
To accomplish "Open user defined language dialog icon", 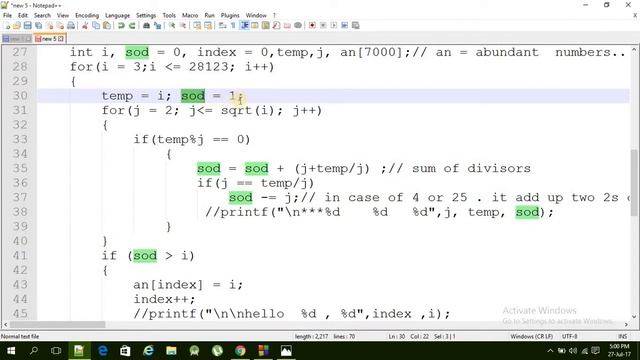I will click(x=255, y=25).
